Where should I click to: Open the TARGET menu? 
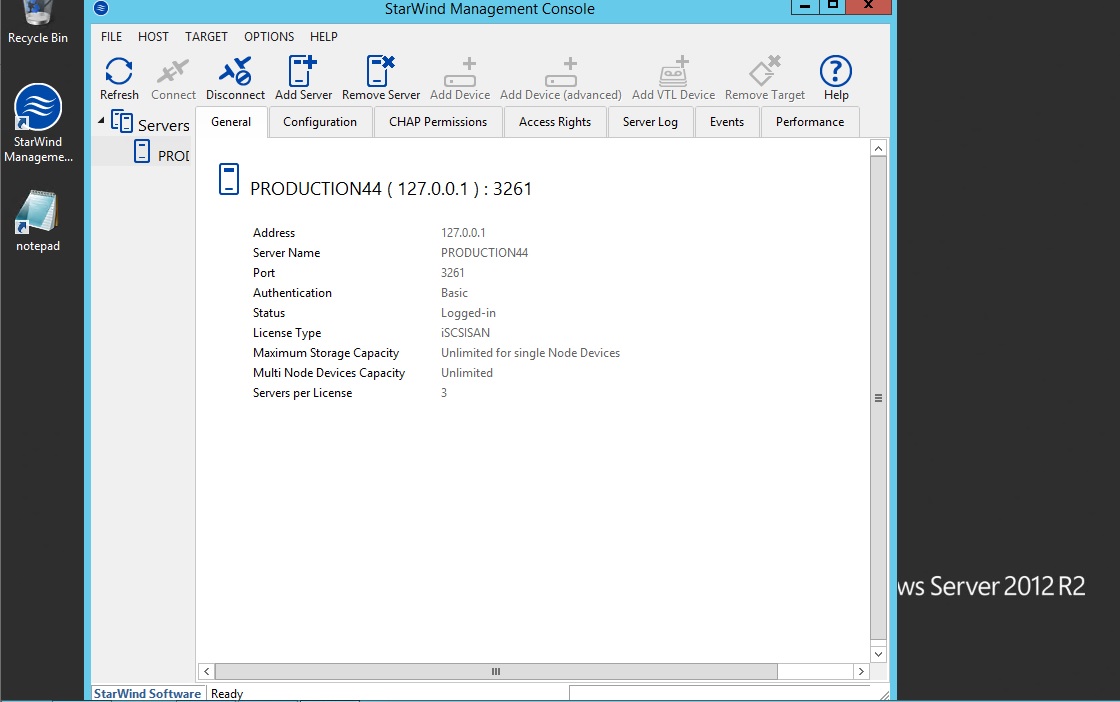(206, 36)
